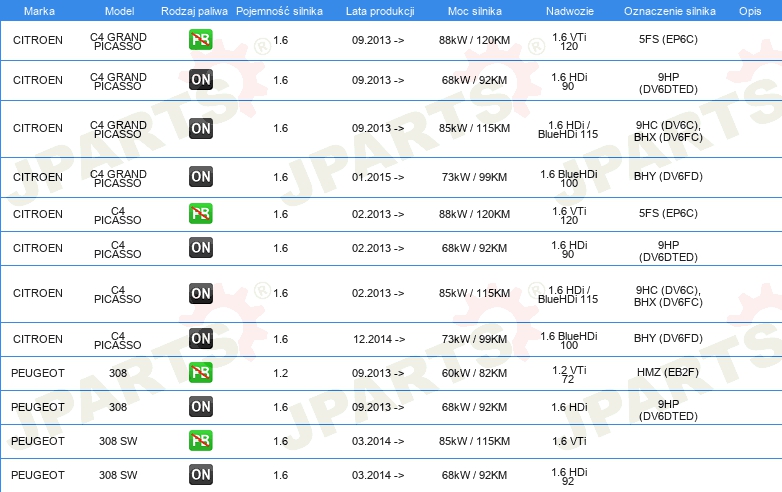Select the 'HMZ (EB2F)' engine code cell
The width and height of the screenshot is (782, 492).
tap(668, 372)
